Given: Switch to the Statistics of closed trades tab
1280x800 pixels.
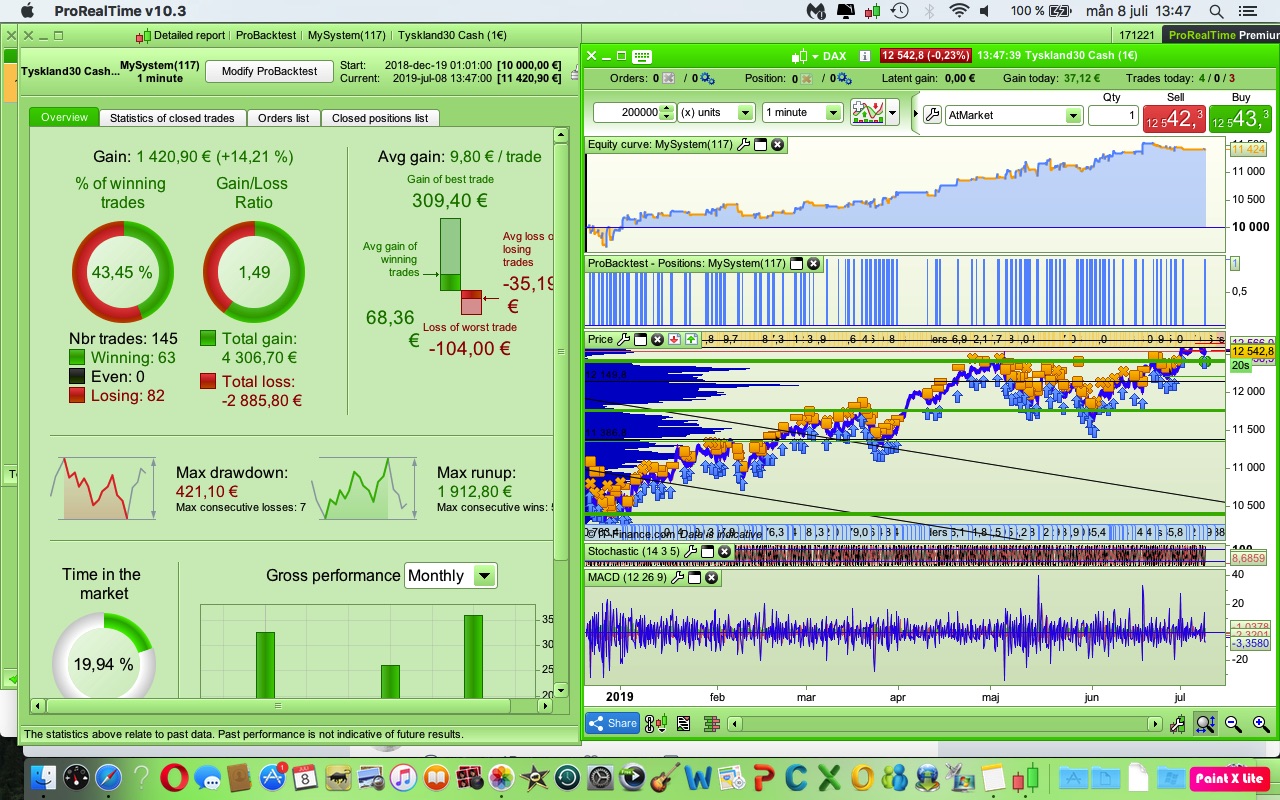Looking at the screenshot, I should 172,117.
